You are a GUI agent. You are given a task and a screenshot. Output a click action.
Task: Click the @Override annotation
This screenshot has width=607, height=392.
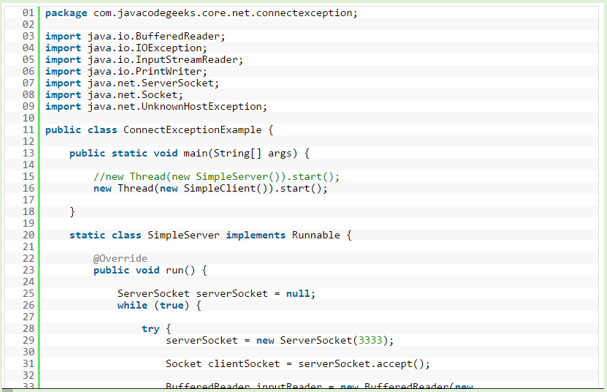pos(120,258)
